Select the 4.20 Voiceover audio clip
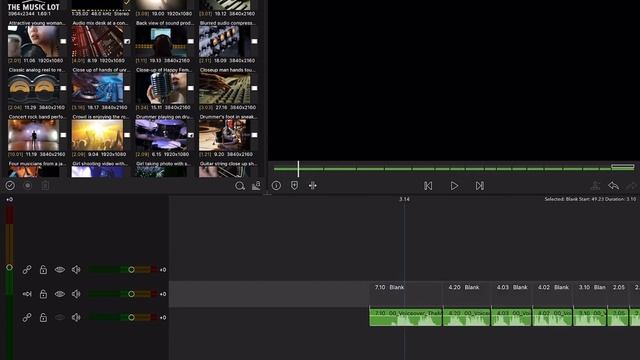 tap(467, 317)
